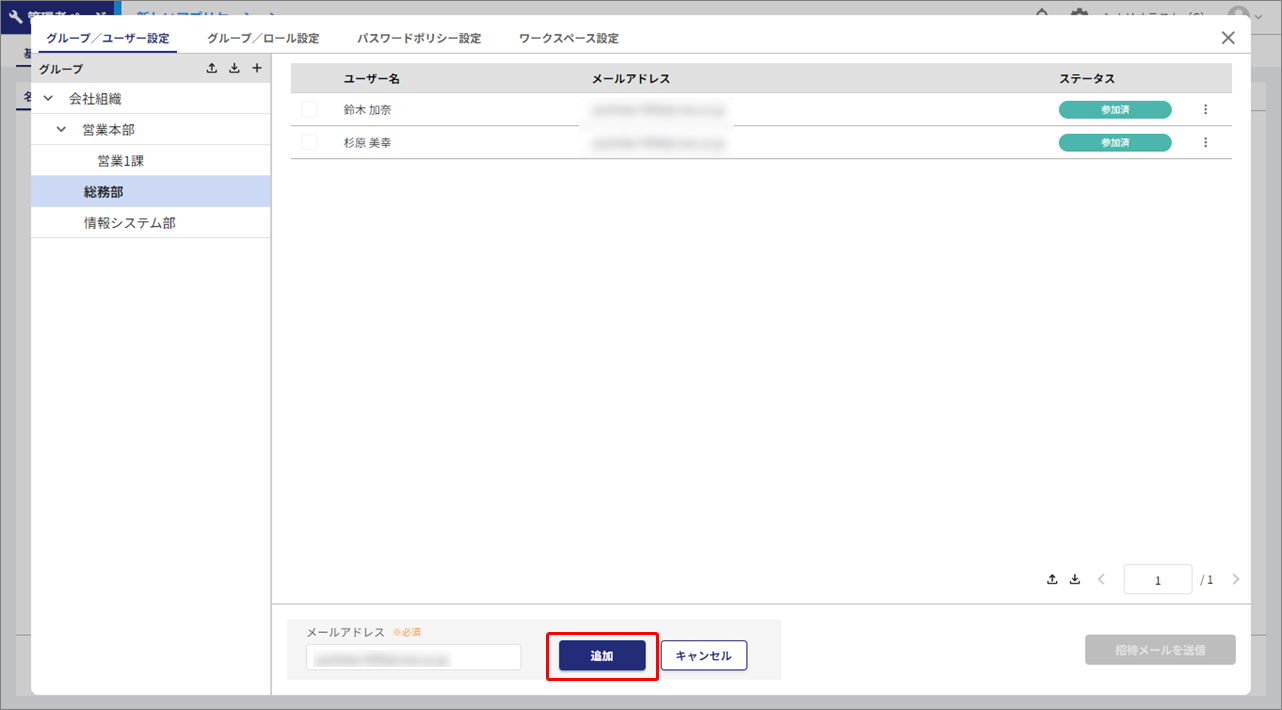Go to the next page of users

(1236, 580)
